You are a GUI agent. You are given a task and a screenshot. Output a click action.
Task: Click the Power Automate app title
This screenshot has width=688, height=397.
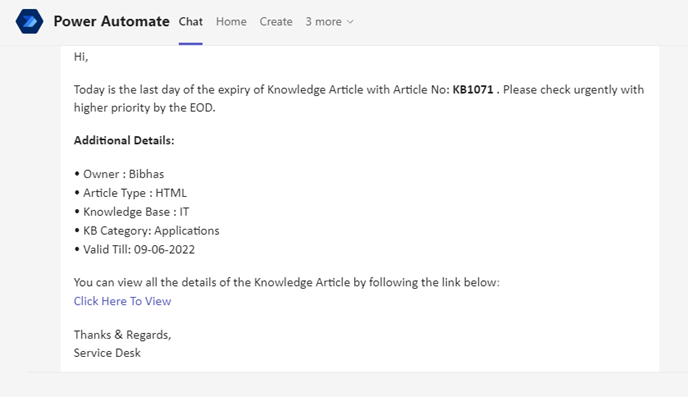(x=111, y=21)
